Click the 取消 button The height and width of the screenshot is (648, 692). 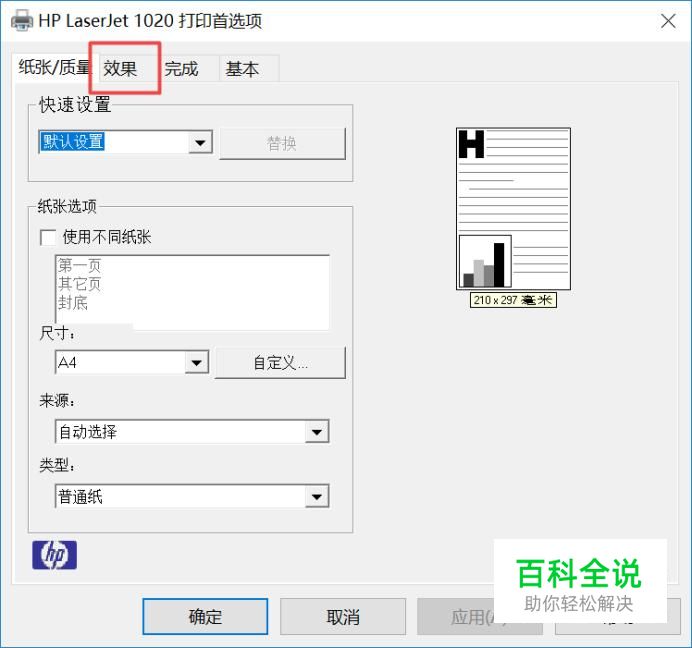[x=343, y=617]
